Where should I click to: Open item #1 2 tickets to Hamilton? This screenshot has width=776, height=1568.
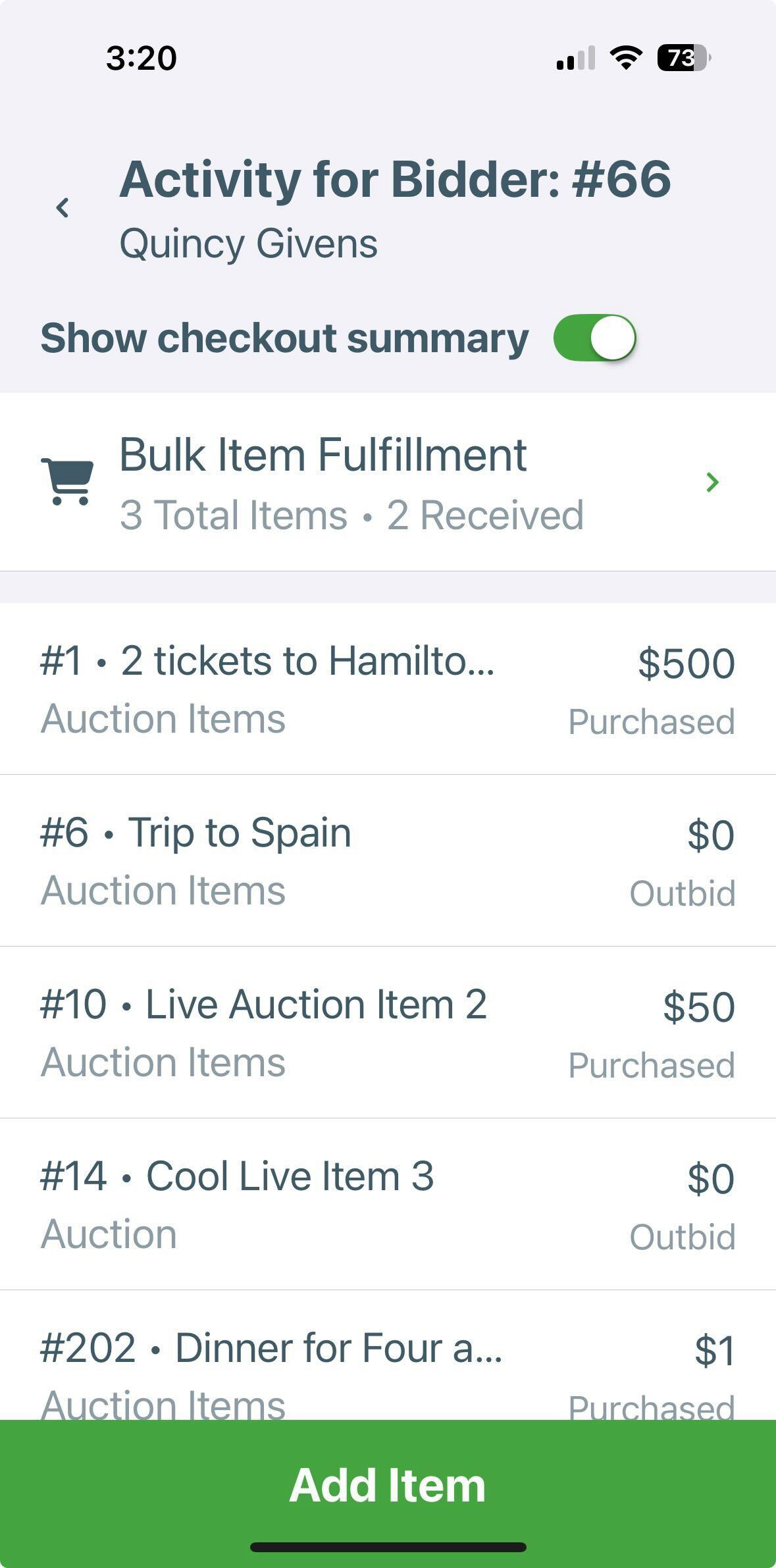click(388, 689)
